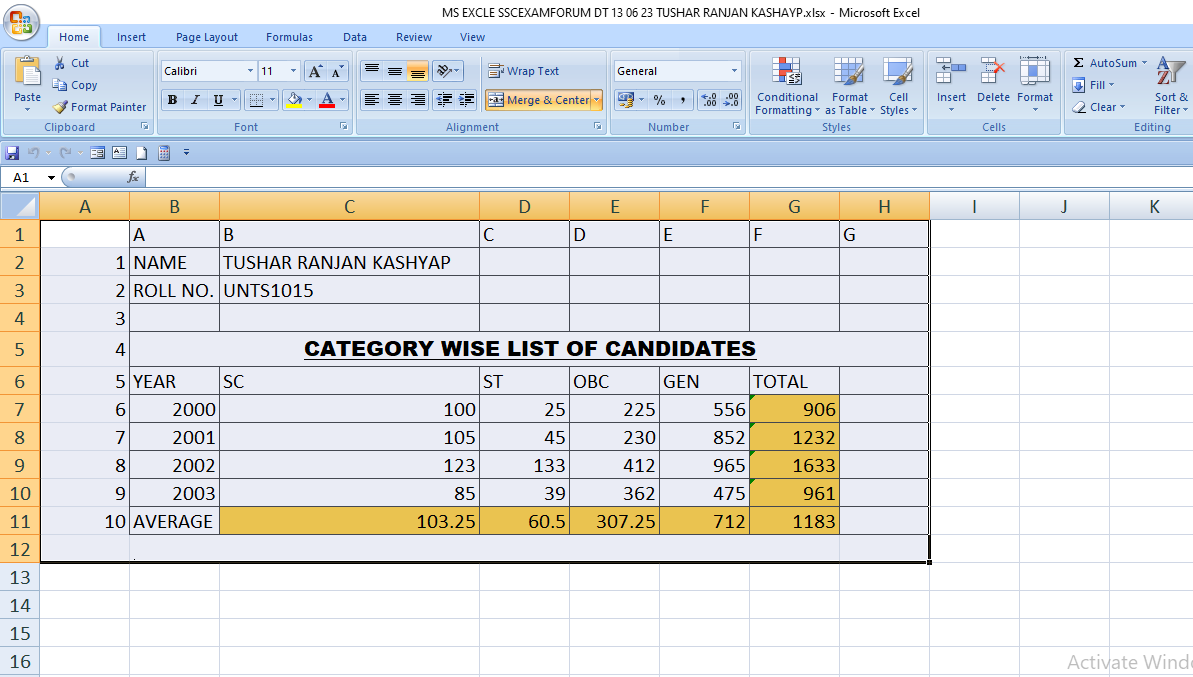Open the Page Layout tab
1193x677 pixels.
(x=207, y=37)
